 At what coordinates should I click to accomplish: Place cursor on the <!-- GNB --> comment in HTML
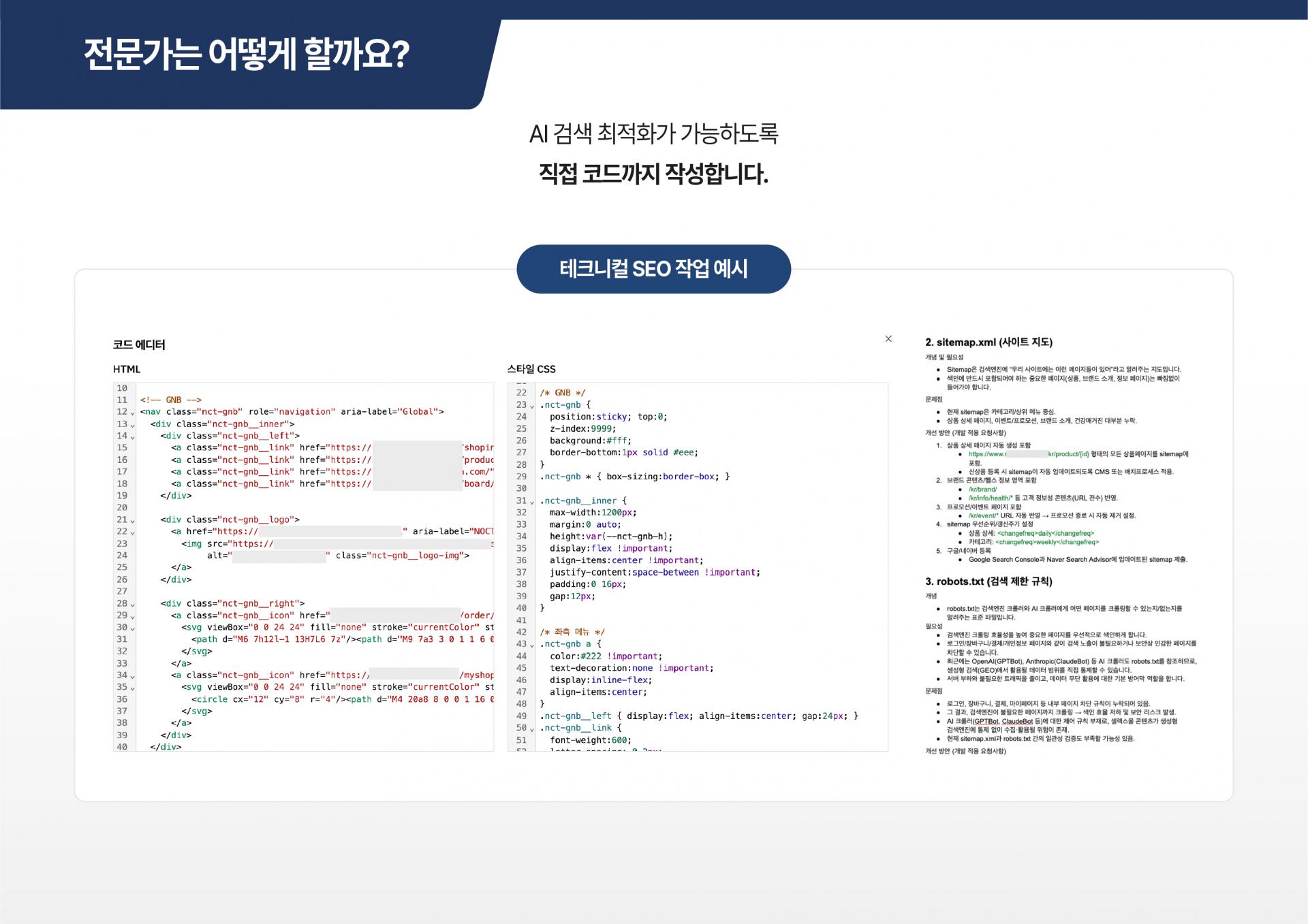click(171, 400)
